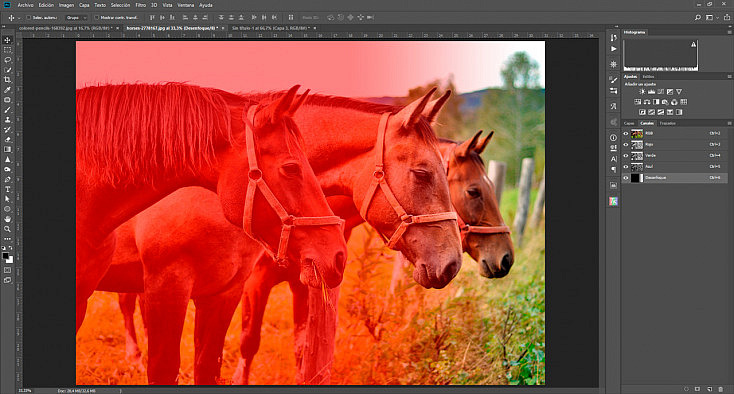The image size is (734, 394).
Task: Select the Pen tool
Action: click(x=7, y=179)
